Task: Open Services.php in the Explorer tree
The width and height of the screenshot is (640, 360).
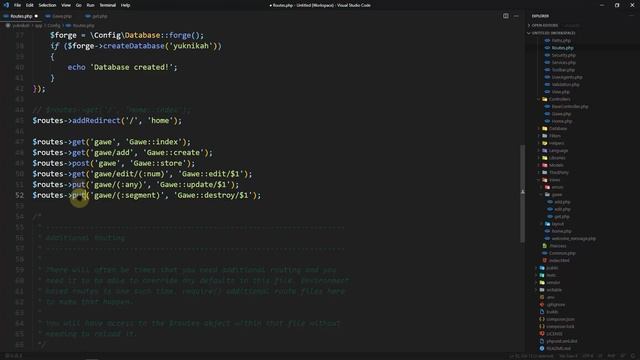Action: [563, 62]
